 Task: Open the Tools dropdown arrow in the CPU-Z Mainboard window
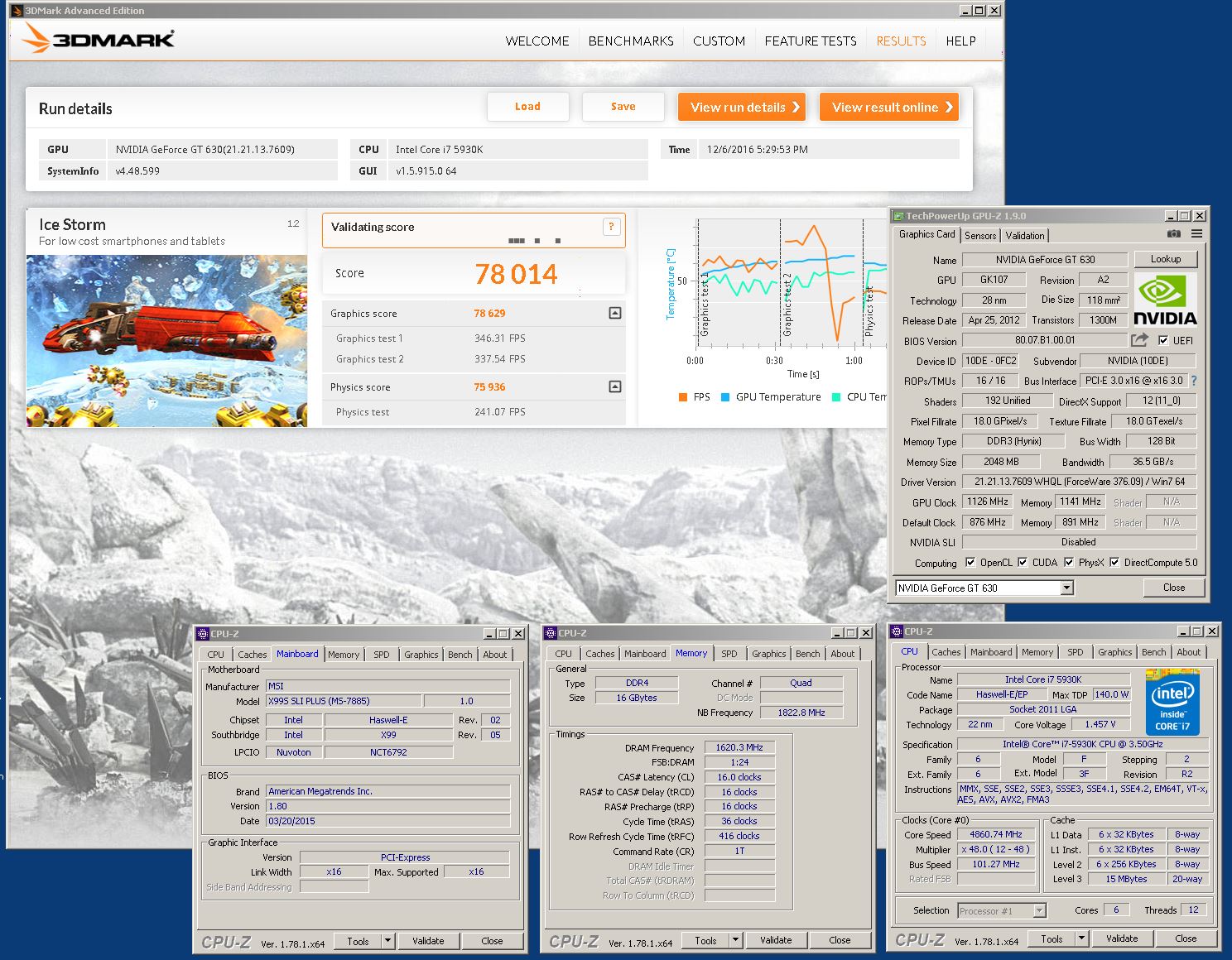pos(387,941)
